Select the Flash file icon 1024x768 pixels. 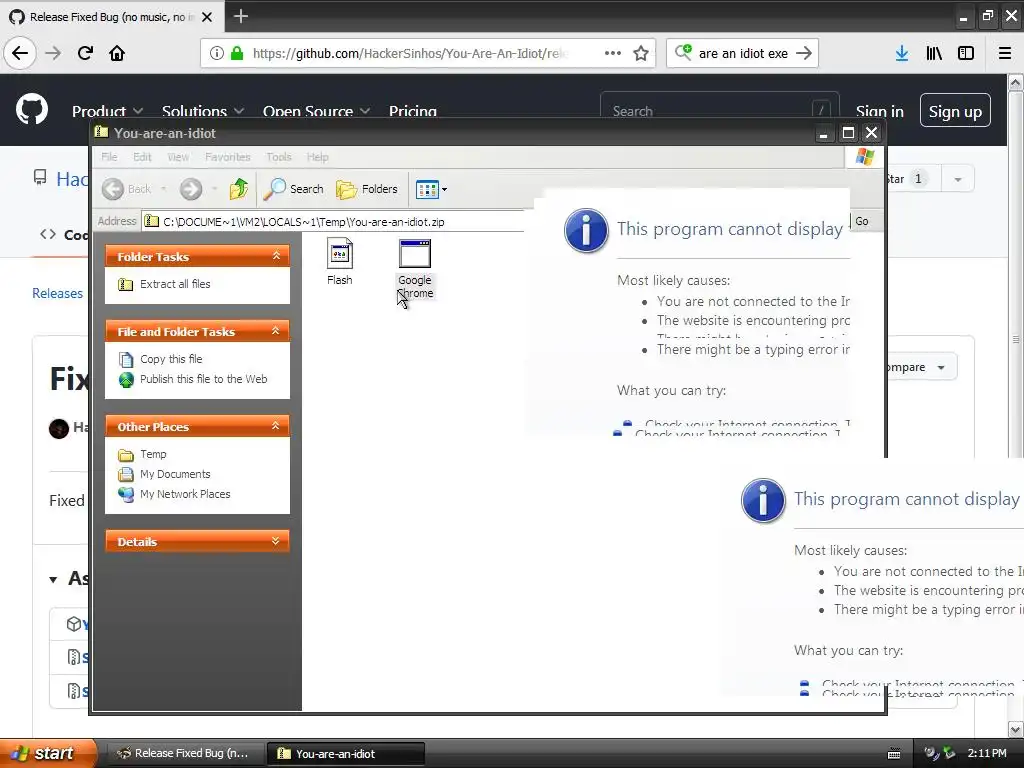pyautogui.click(x=340, y=263)
